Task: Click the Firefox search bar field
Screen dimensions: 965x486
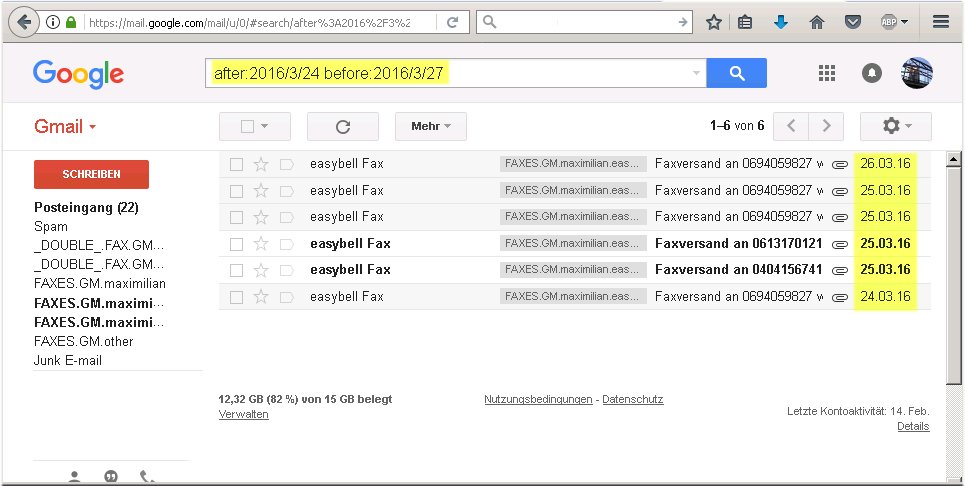Action: pos(584,23)
